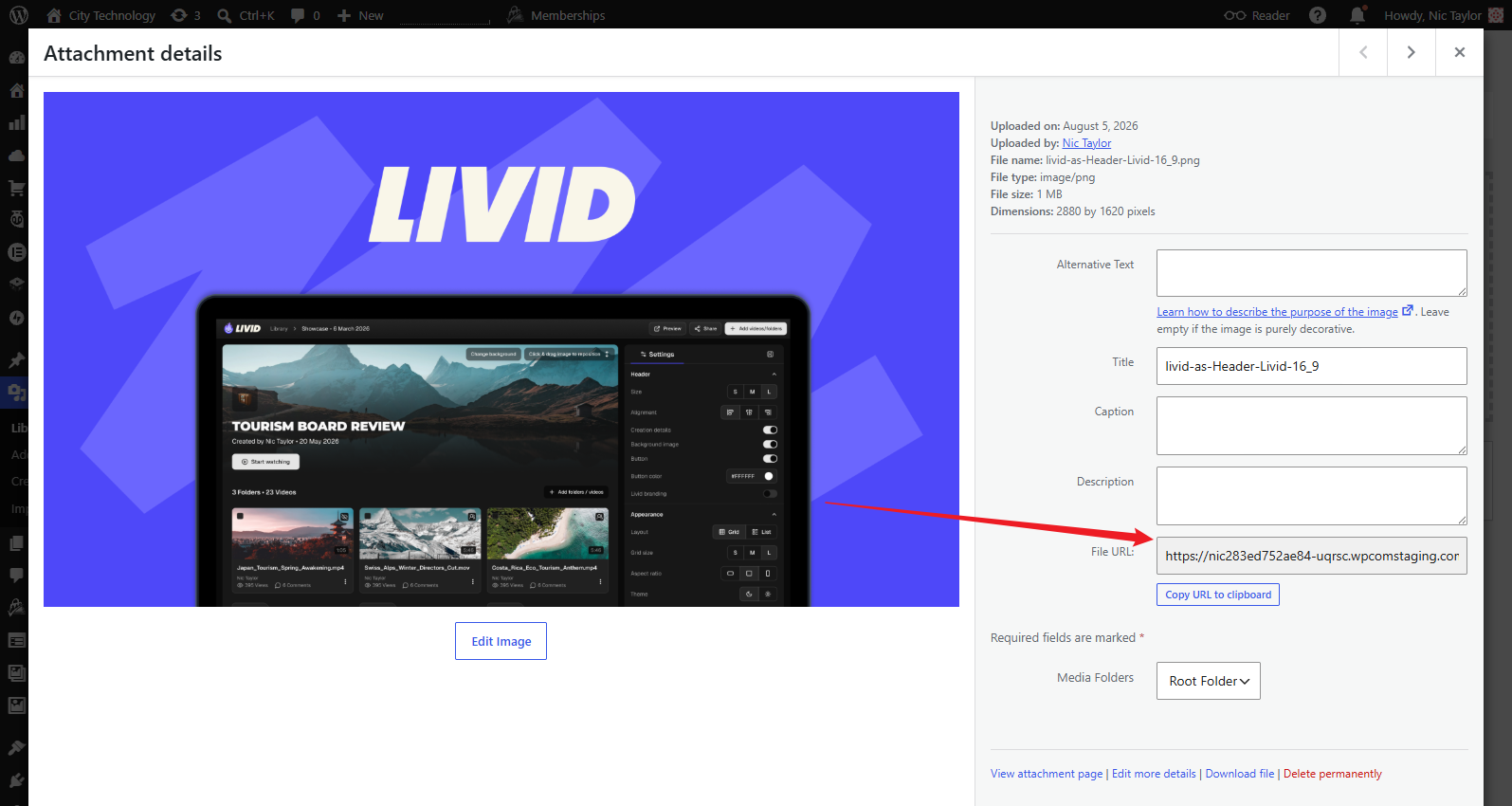Open the Pages icon in the sidebar
Image resolution: width=1512 pixels, height=806 pixels.
tap(16, 543)
